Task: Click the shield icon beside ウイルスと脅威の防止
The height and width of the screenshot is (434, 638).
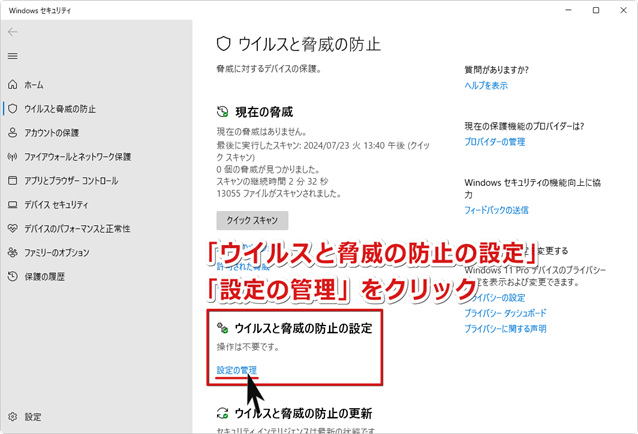Action: pos(13,109)
